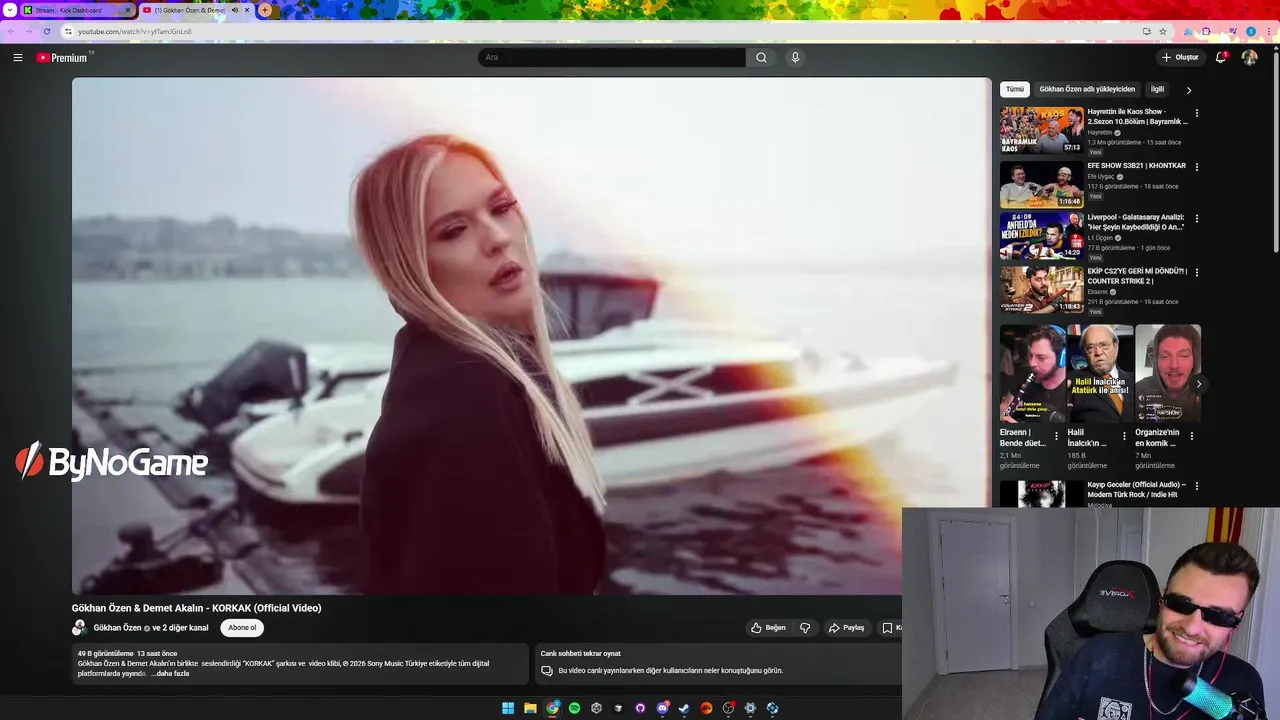
Task: Open the tab search dropdown arrow
Action: pos(8,10)
